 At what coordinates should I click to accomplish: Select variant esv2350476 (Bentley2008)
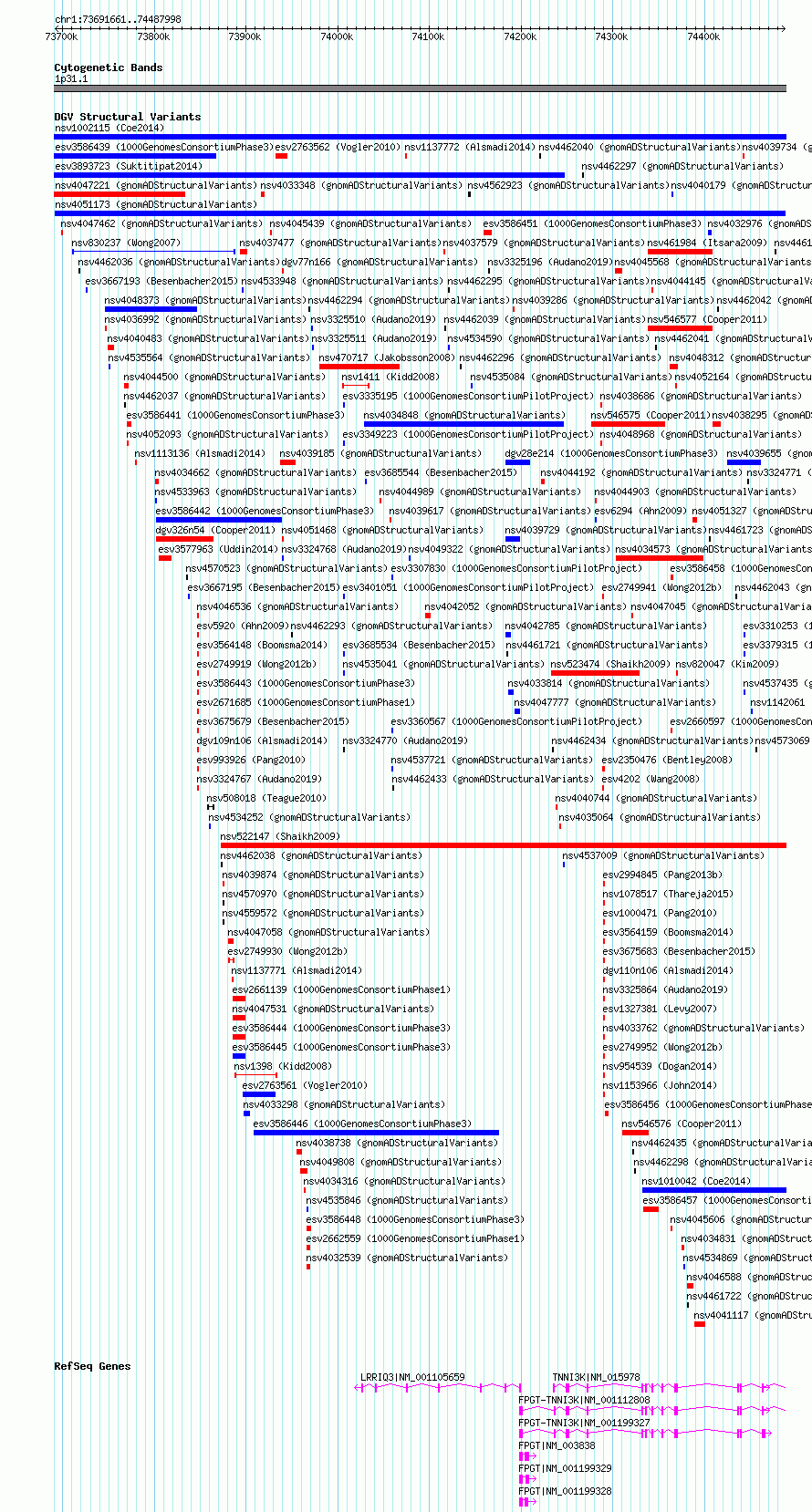(667, 760)
